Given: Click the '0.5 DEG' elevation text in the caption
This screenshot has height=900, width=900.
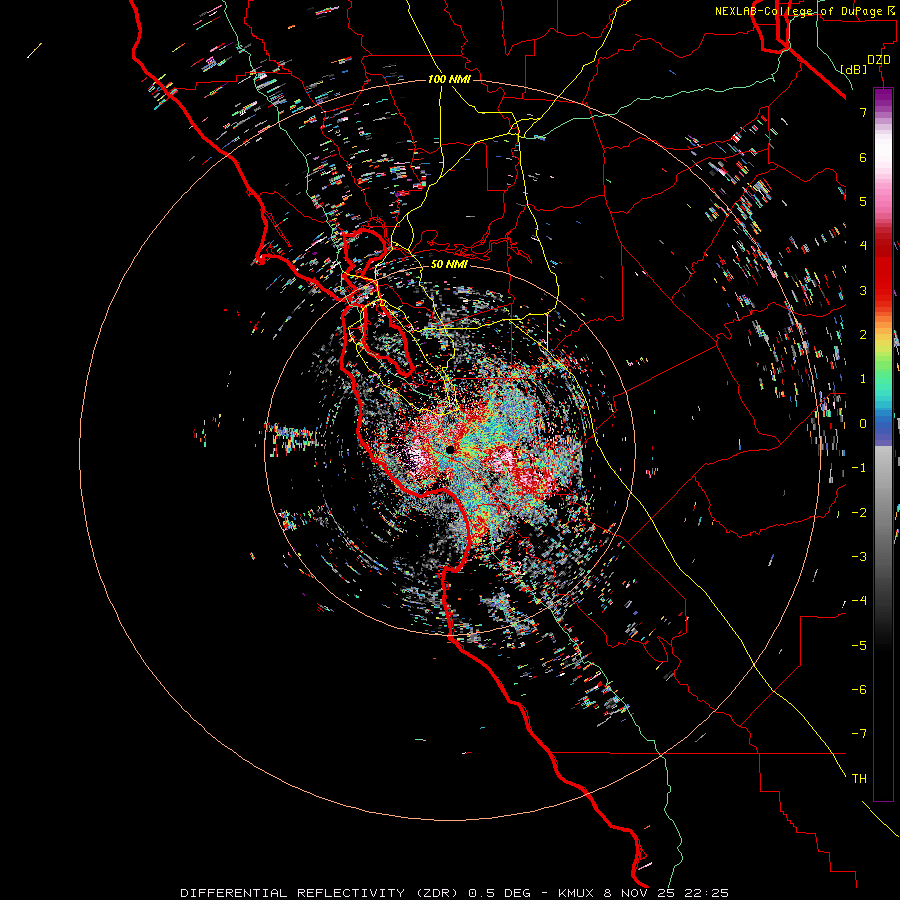Looking at the screenshot, I should click(500, 893).
